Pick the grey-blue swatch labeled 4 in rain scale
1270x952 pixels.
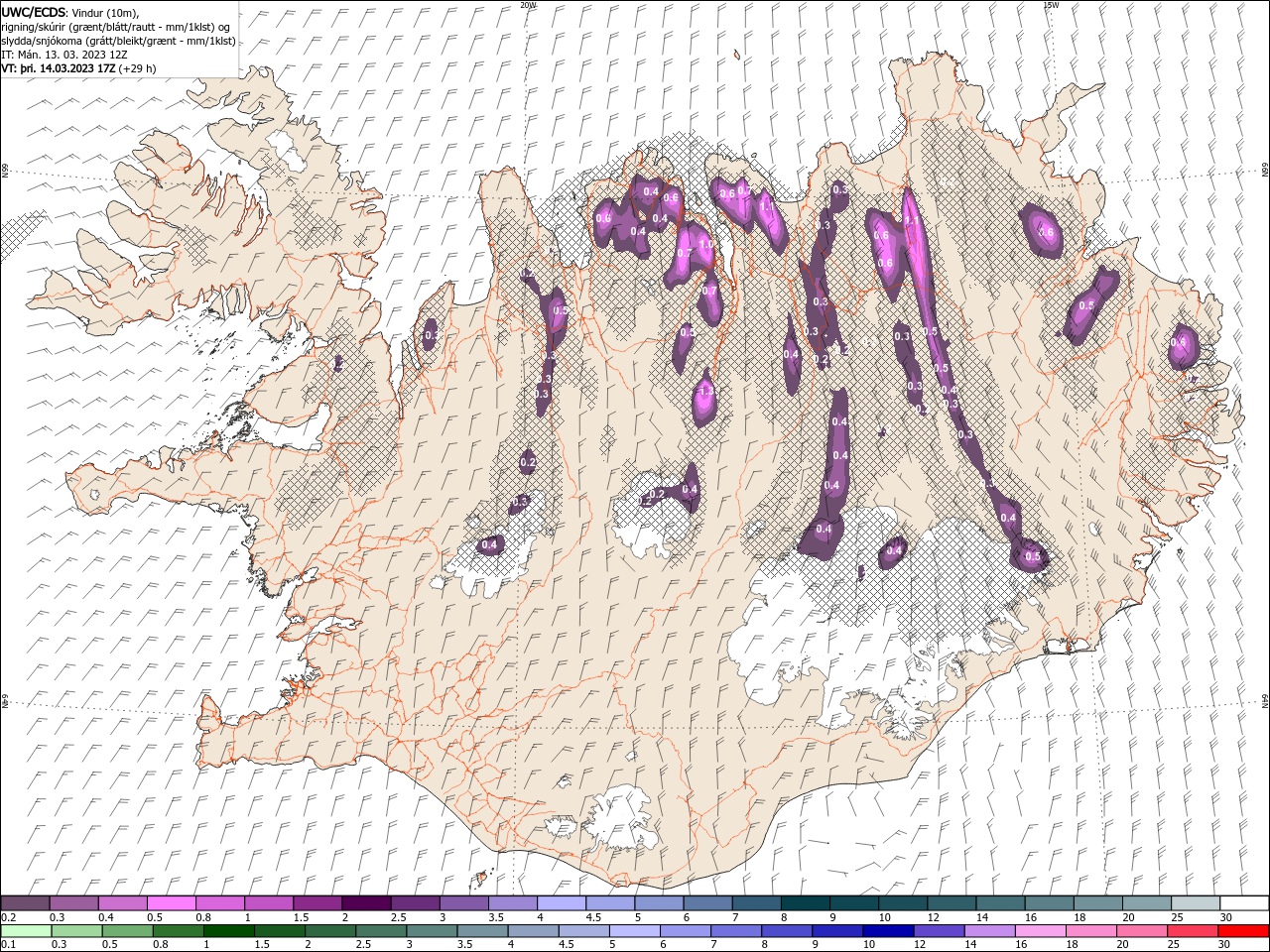[x=533, y=931]
